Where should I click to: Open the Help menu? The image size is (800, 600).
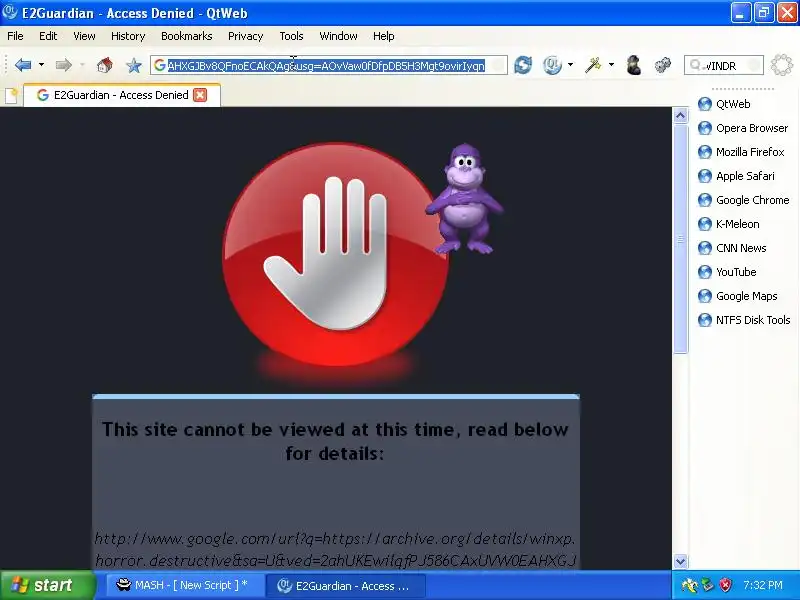pos(383,36)
